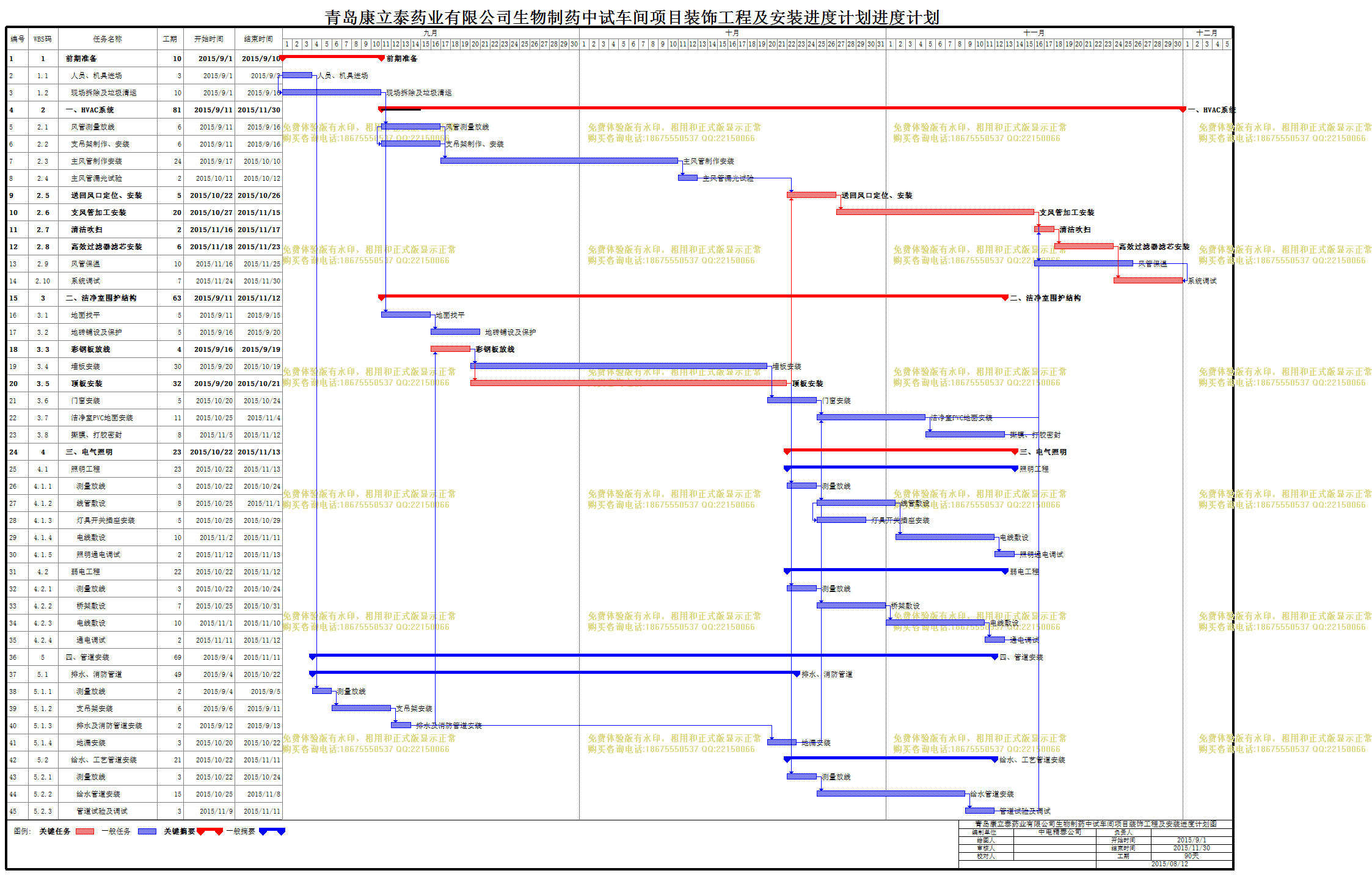Select task name 地漏安装 in row 41

91,743
